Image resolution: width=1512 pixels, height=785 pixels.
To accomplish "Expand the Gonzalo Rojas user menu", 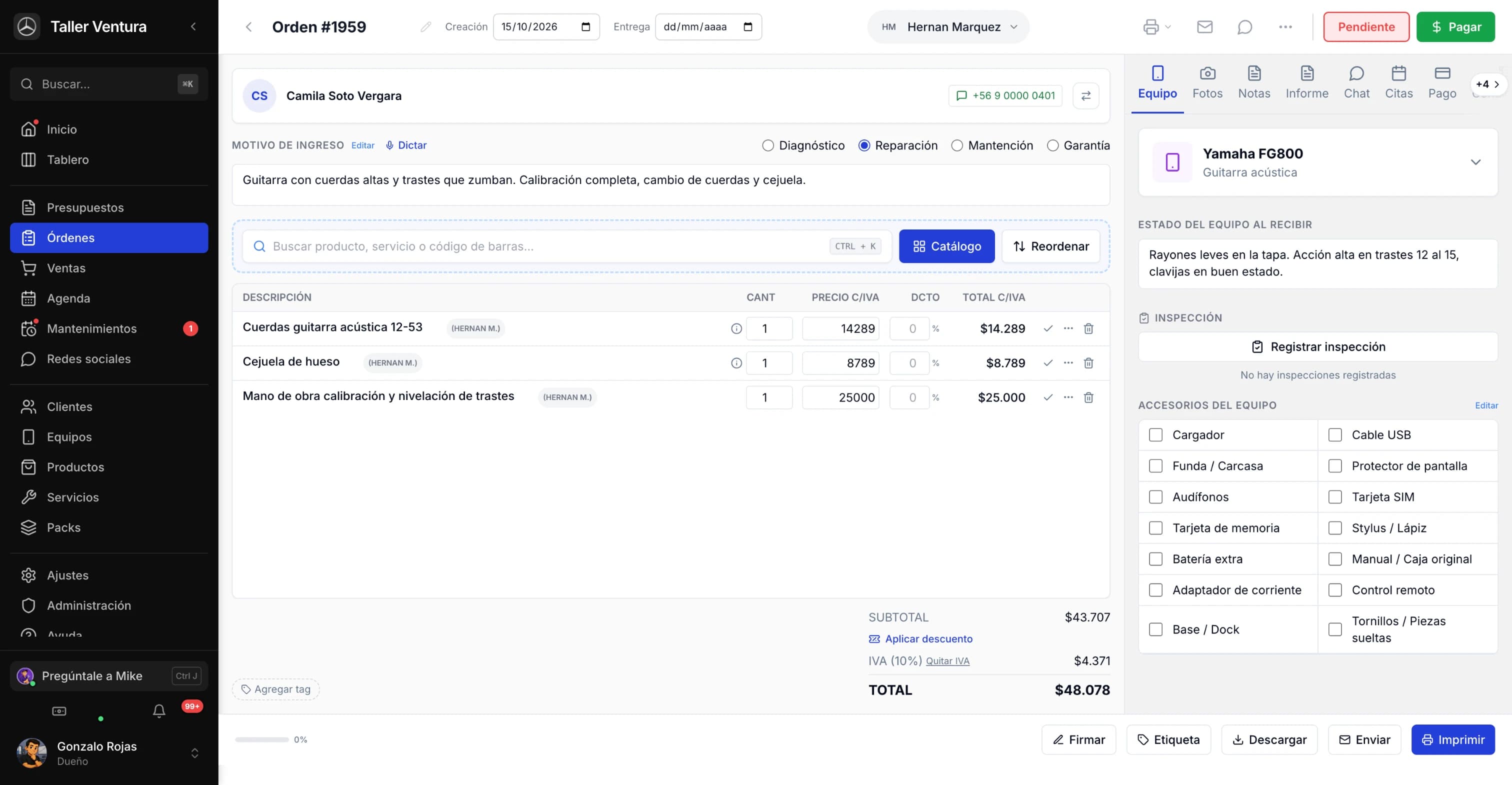I will tap(195, 753).
